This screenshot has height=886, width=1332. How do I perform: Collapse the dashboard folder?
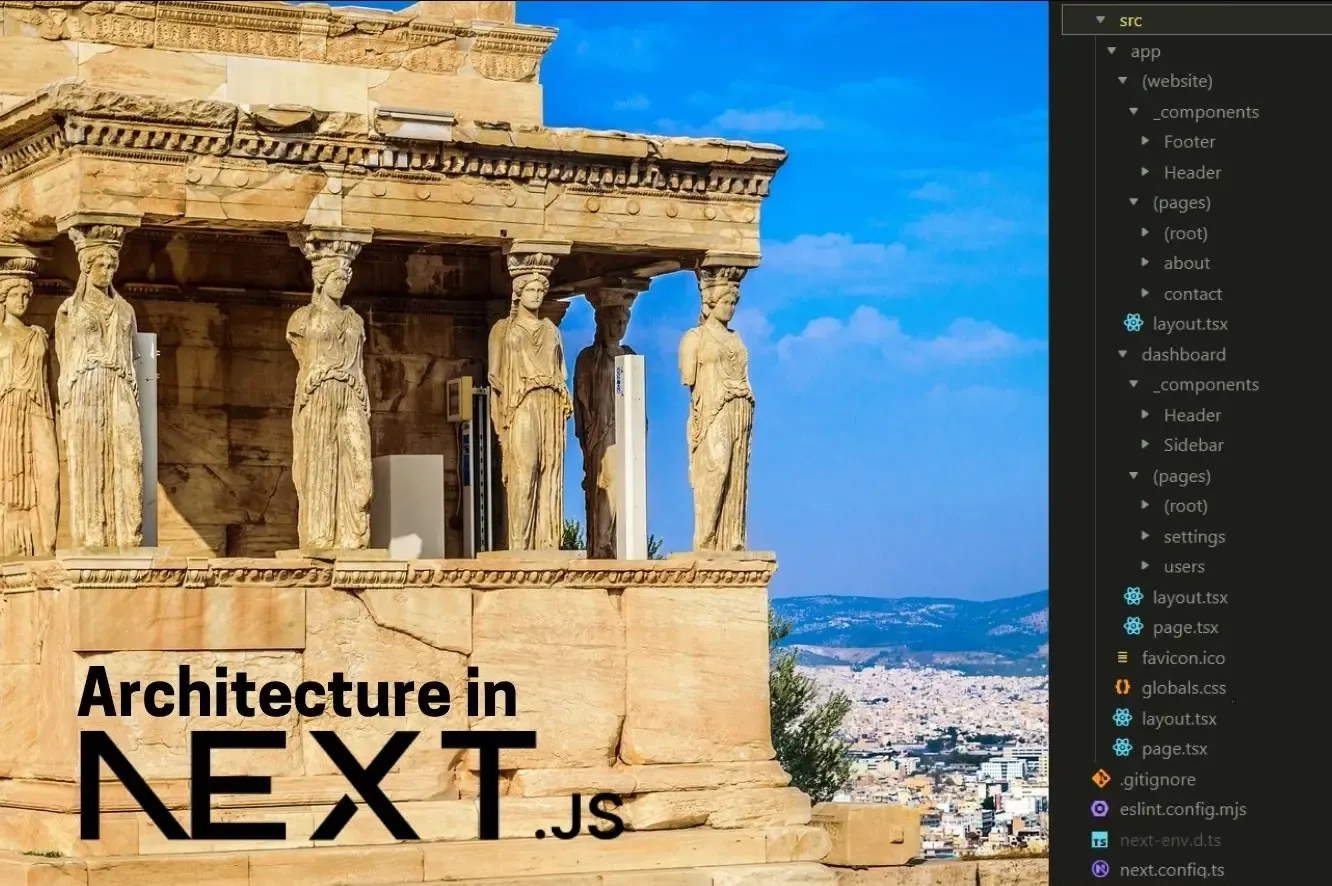(x=1122, y=354)
